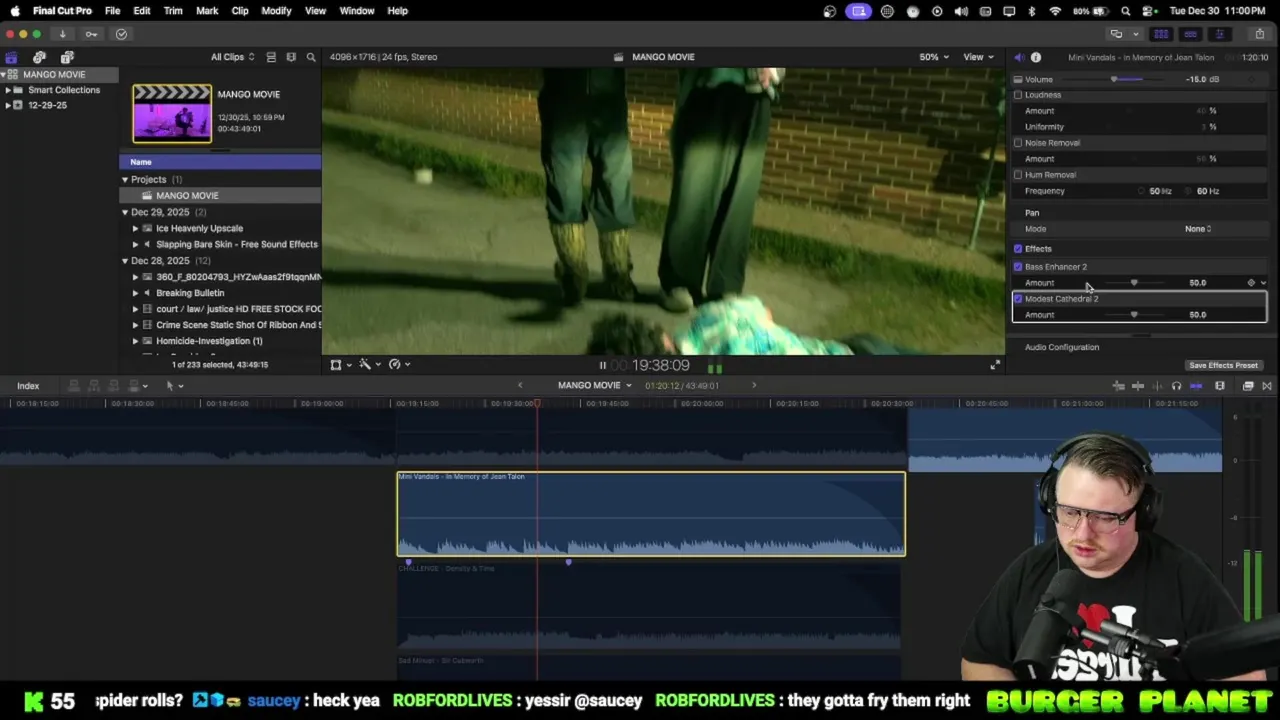Open the Keyword Editor key icon
The image size is (1280, 720).
91,34
